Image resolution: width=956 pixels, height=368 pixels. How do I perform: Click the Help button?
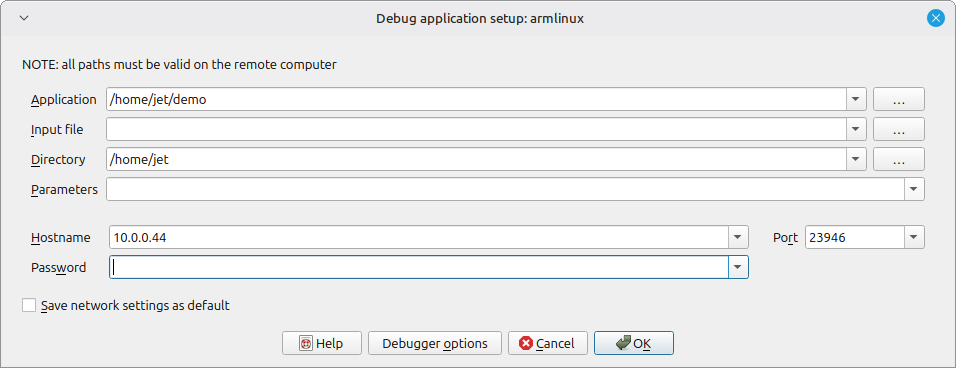click(322, 343)
